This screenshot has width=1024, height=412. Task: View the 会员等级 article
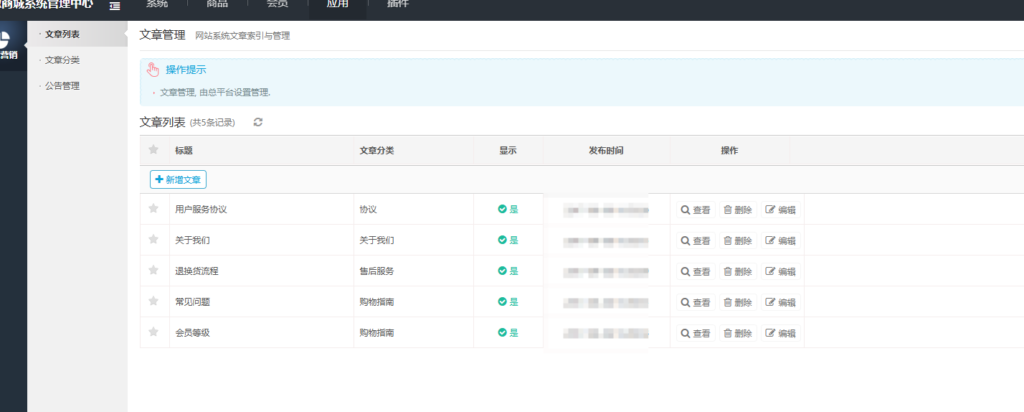click(696, 333)
